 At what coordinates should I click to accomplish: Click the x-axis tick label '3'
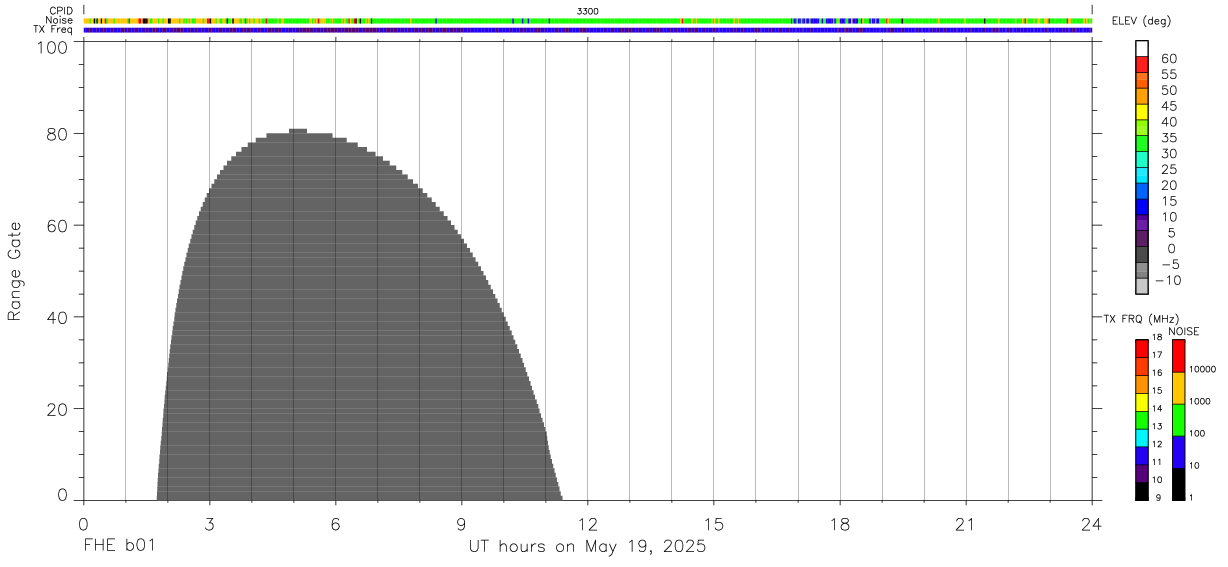tap(209, 524)
